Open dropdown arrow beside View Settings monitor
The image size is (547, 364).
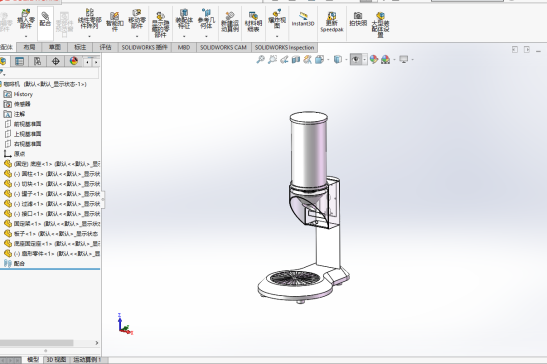[x=413, y=60]
